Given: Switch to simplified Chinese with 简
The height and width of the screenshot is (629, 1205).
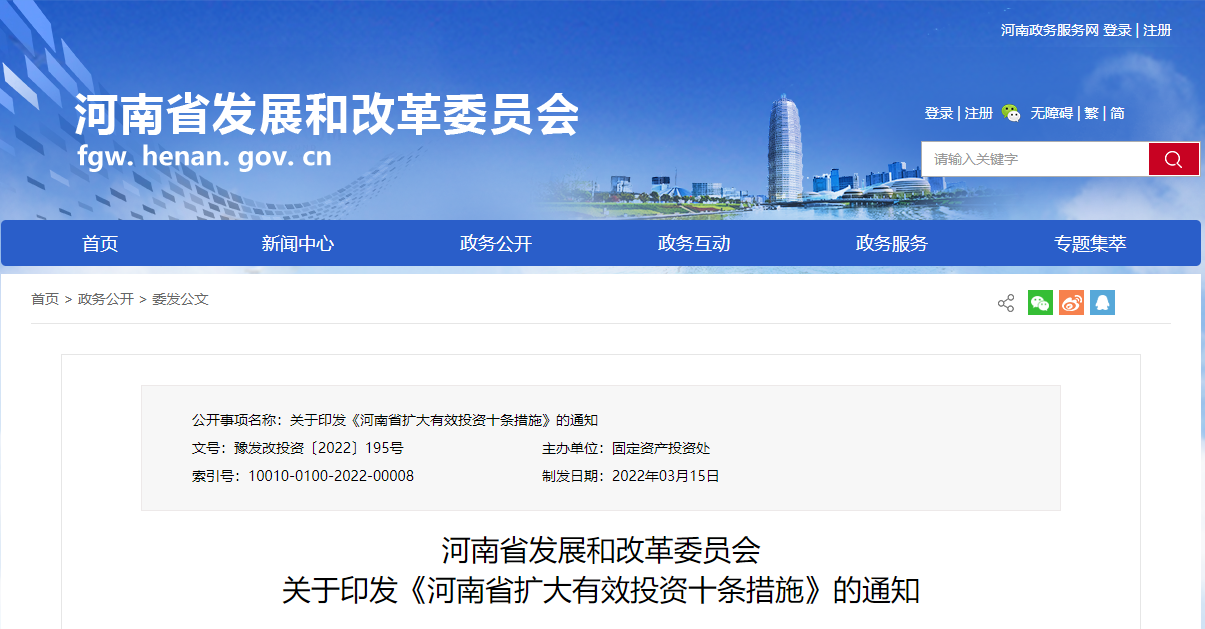Looking at the screenshot, I should [x=1117, y=113].
